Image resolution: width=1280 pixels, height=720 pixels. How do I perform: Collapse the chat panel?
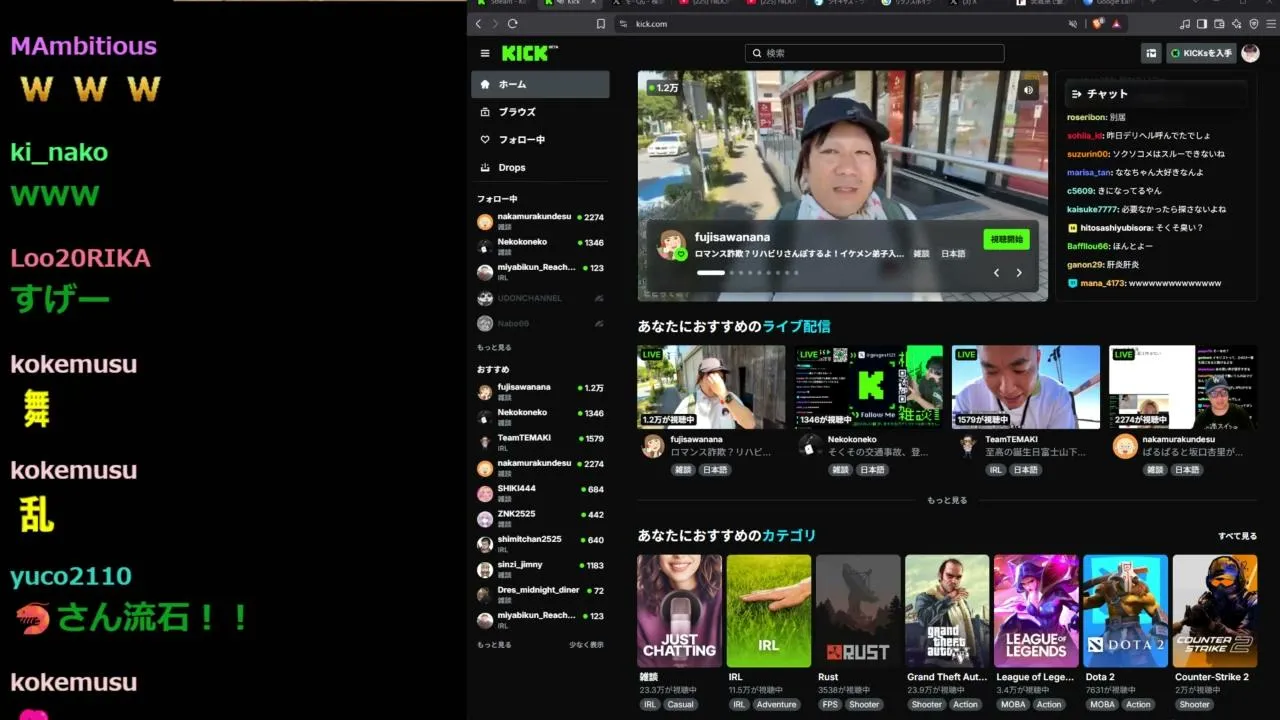(x=1076, y=94)
